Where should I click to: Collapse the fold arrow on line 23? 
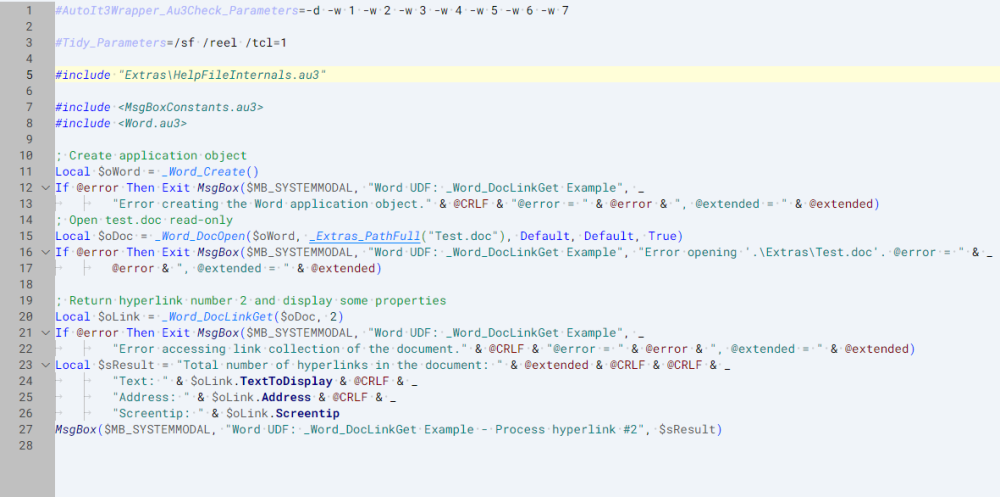45,365
